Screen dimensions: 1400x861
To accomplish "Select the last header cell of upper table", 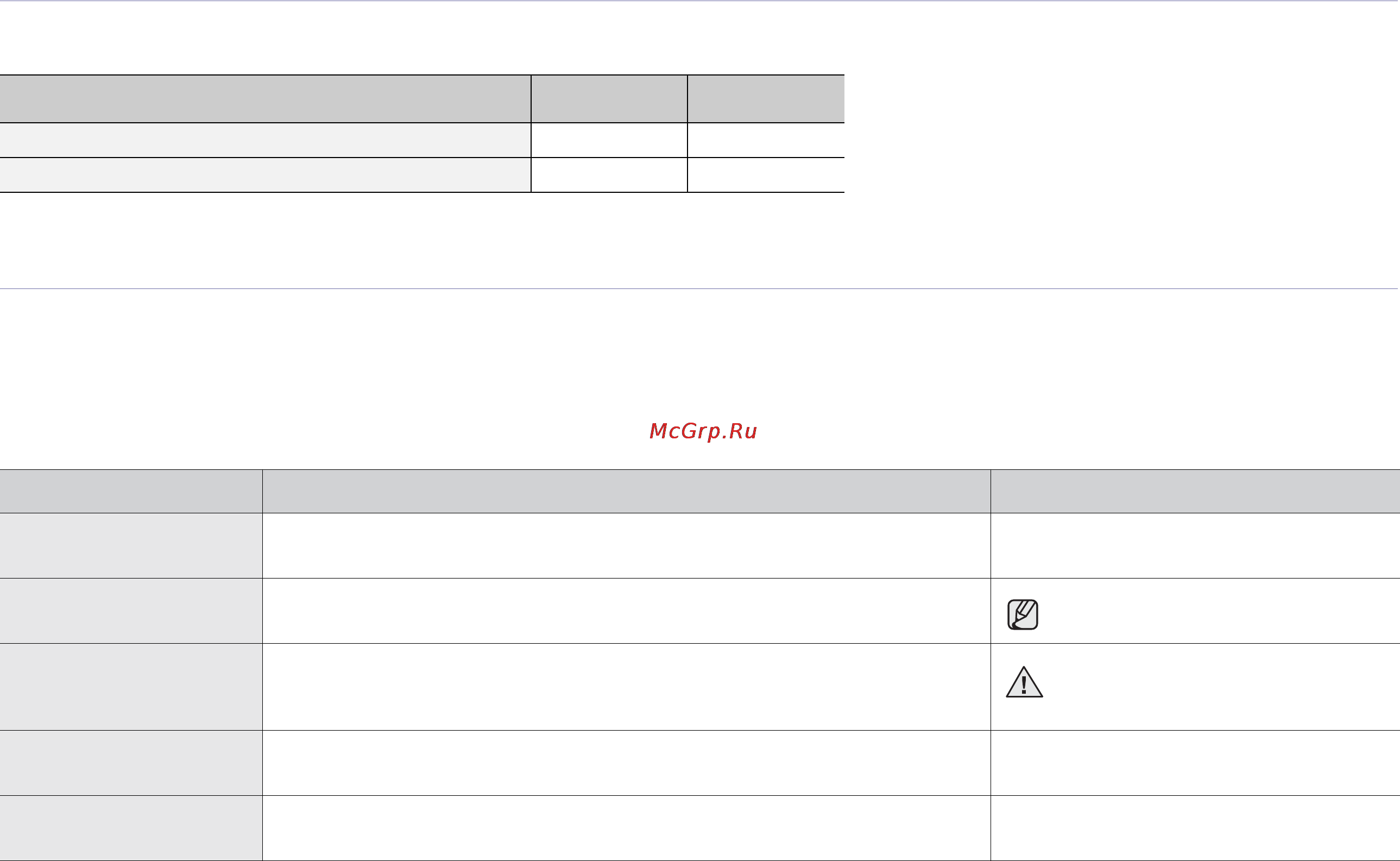I will tap(766, 98).
